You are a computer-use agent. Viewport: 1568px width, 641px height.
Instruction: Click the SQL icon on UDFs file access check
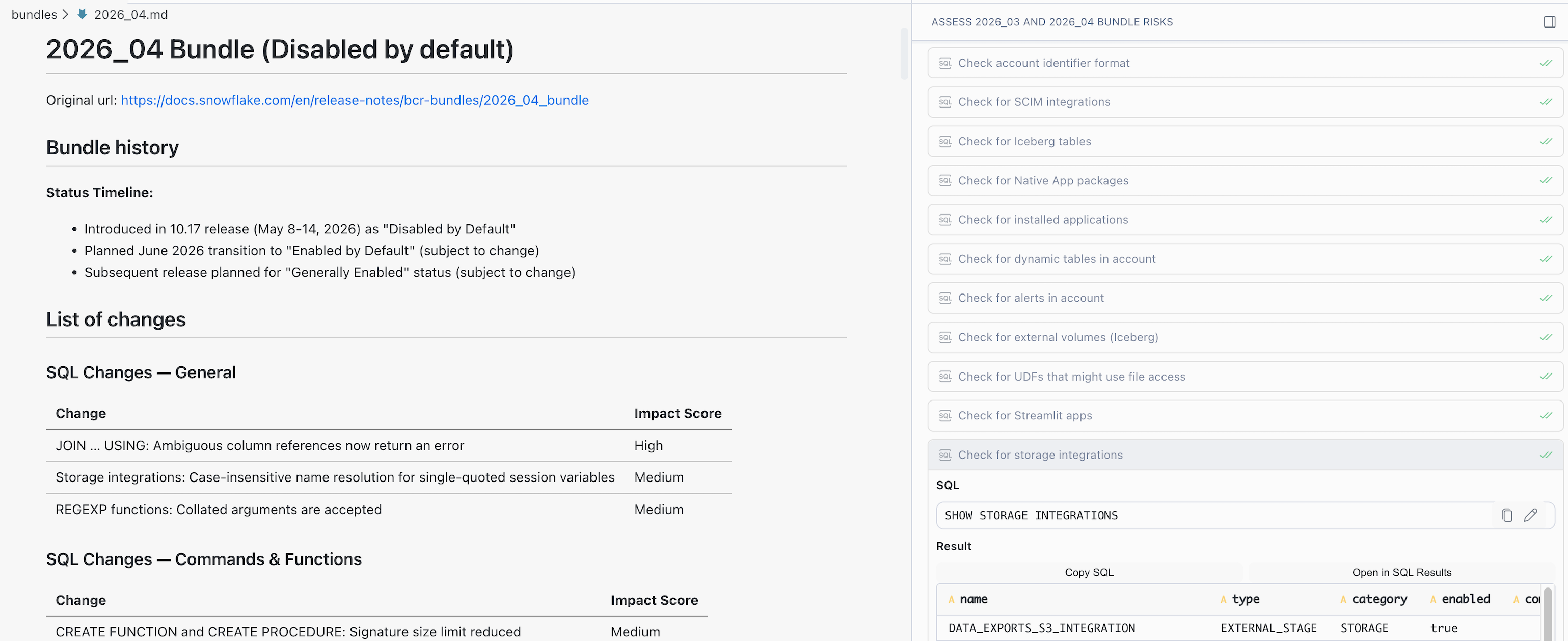(944, 377)
